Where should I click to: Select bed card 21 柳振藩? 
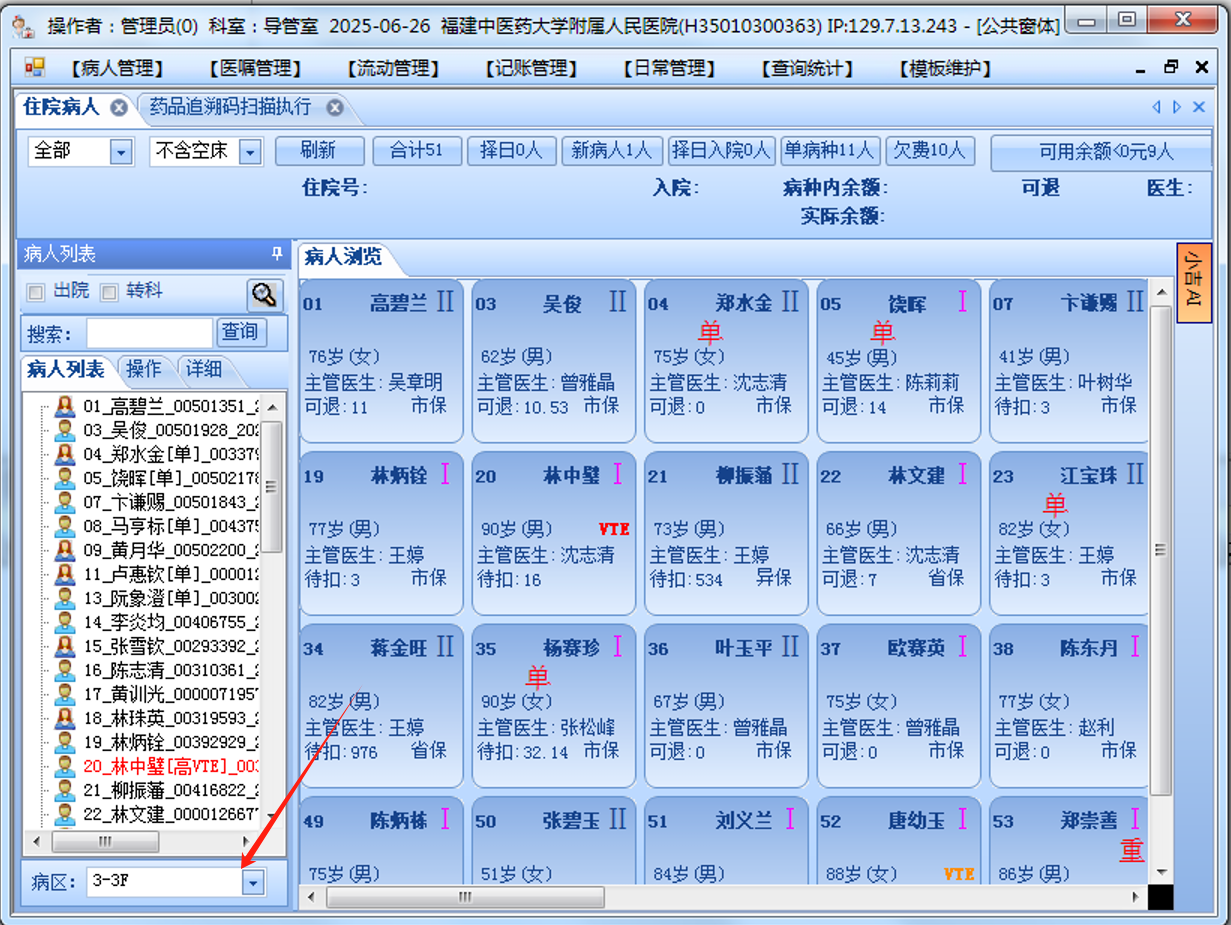click(x=726, y=533)
